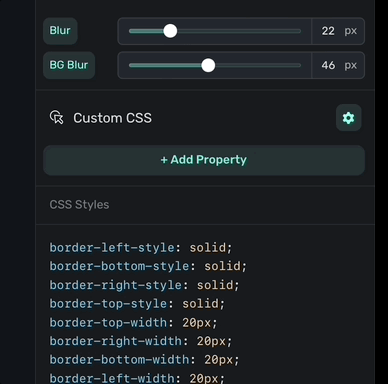Select the border-bottom-style: solid line
This screenshot has width=388, height=384.
coord(148,266)
